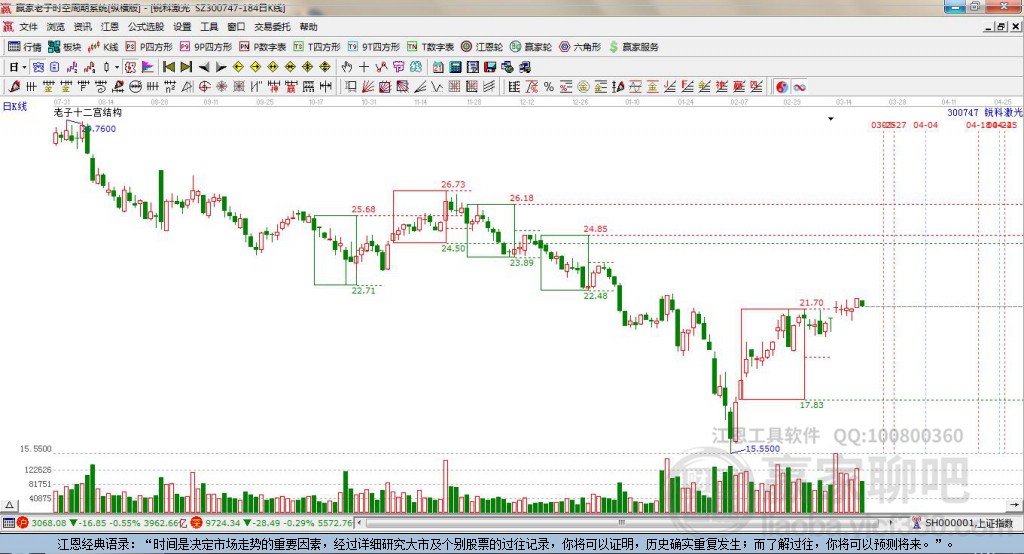Image resolution: width=1024 pixels, height=554 pixels.
Task: Open the 赢家轮 wheel tool
Action: pos(531,47)
